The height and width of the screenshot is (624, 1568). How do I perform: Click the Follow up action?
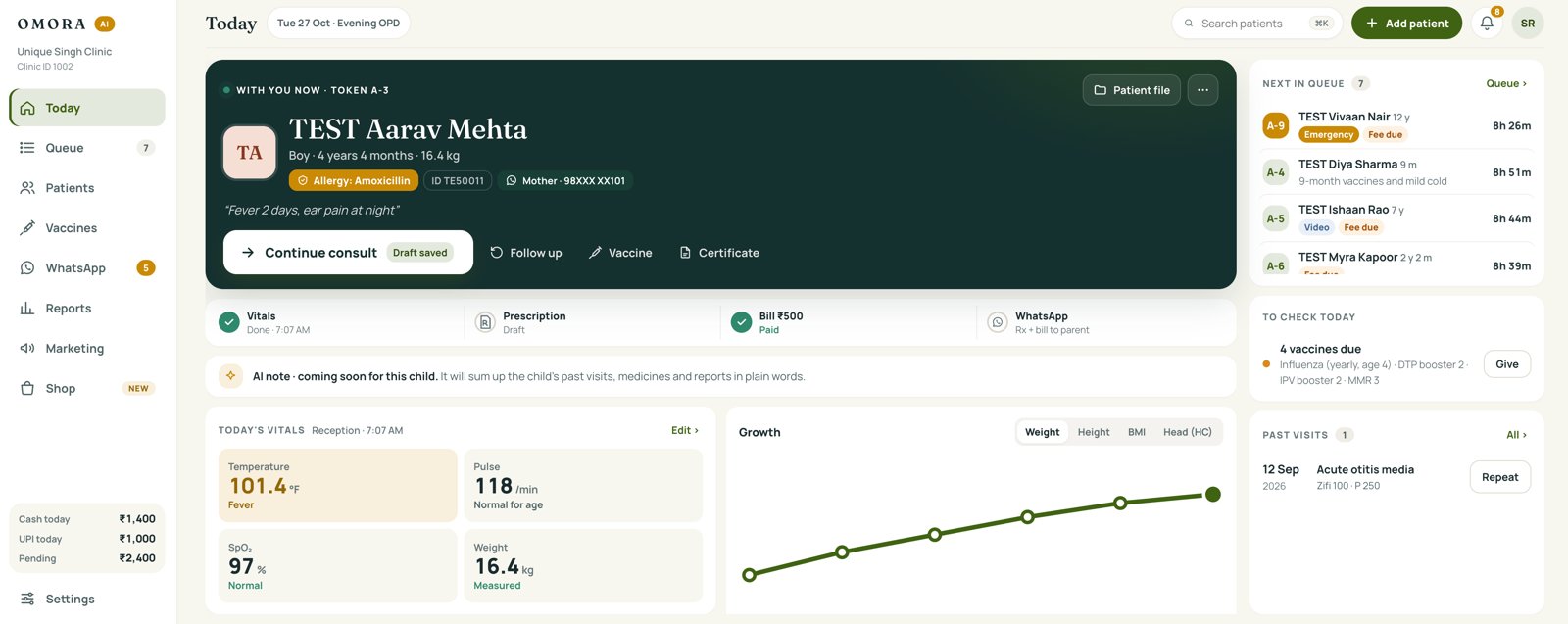[526, 253]
